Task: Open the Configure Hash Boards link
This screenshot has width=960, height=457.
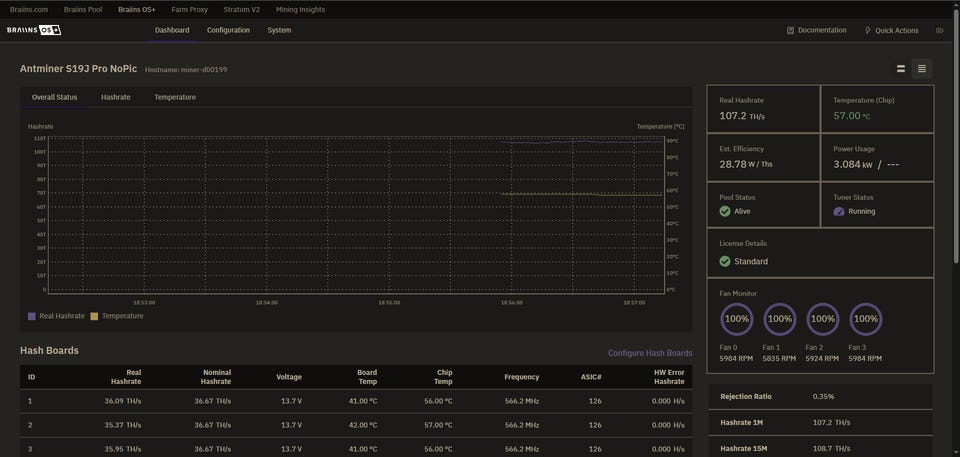Action: (x=650, y=353)
